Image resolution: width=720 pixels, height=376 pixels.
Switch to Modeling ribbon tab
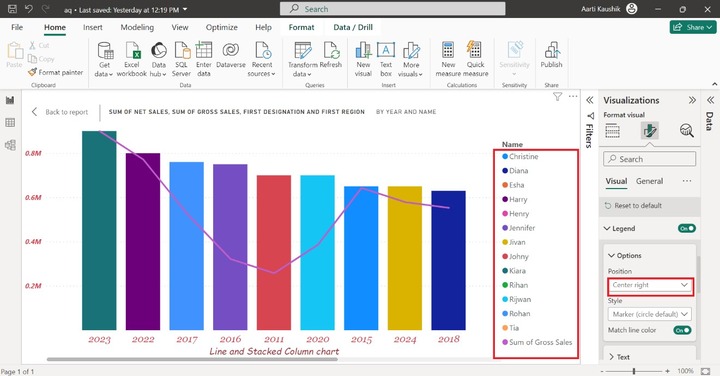[137, 27]
